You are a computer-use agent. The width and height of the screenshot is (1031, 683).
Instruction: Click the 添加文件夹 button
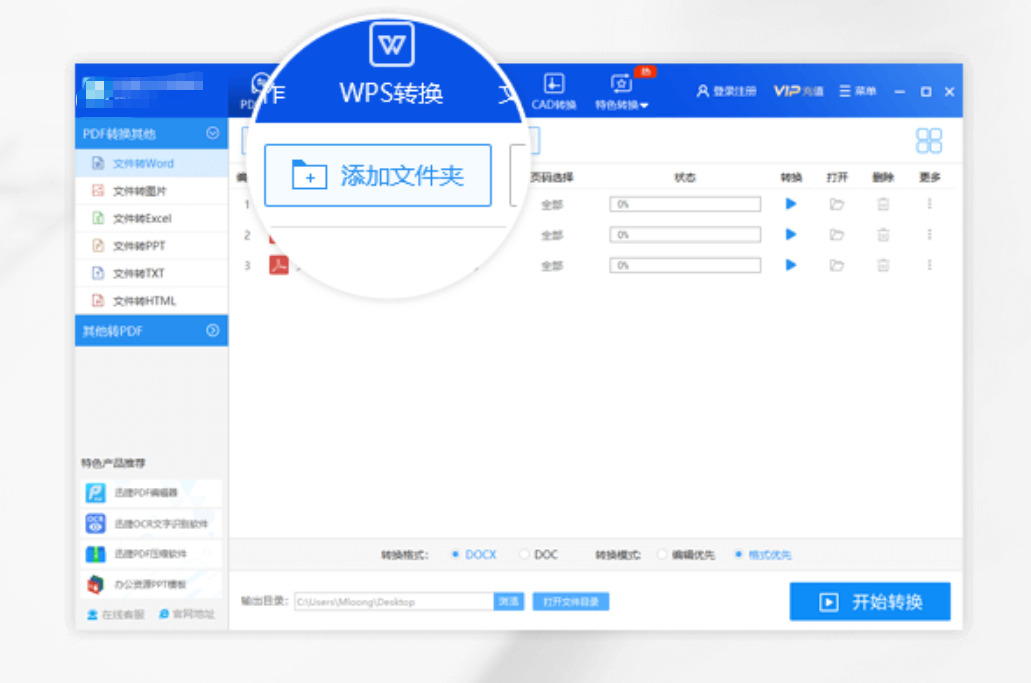pyautogui.click(x=378, y=176)
